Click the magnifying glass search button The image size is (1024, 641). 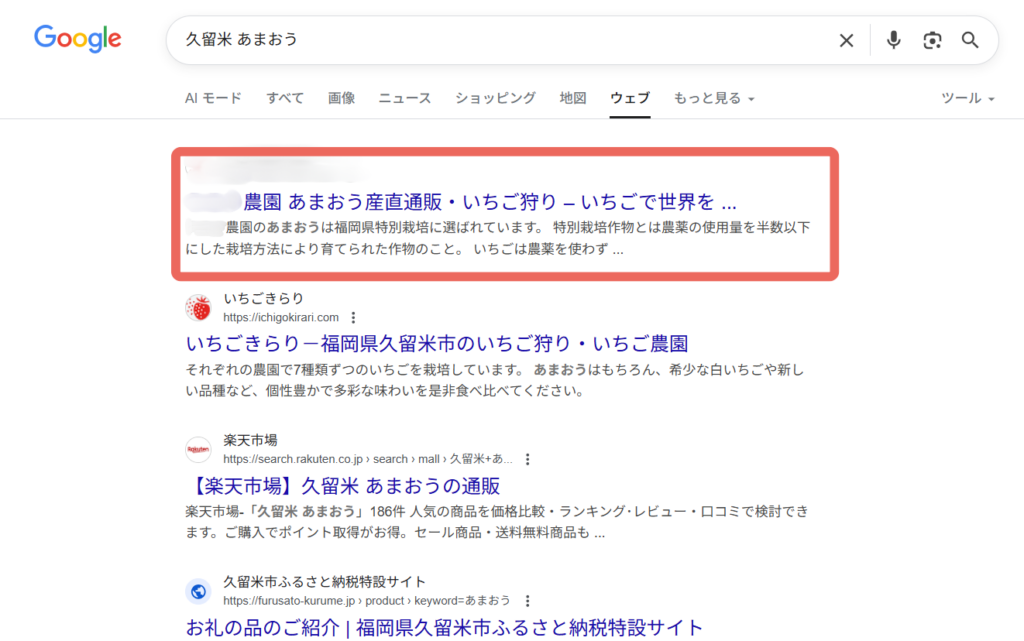click(969, 40)
